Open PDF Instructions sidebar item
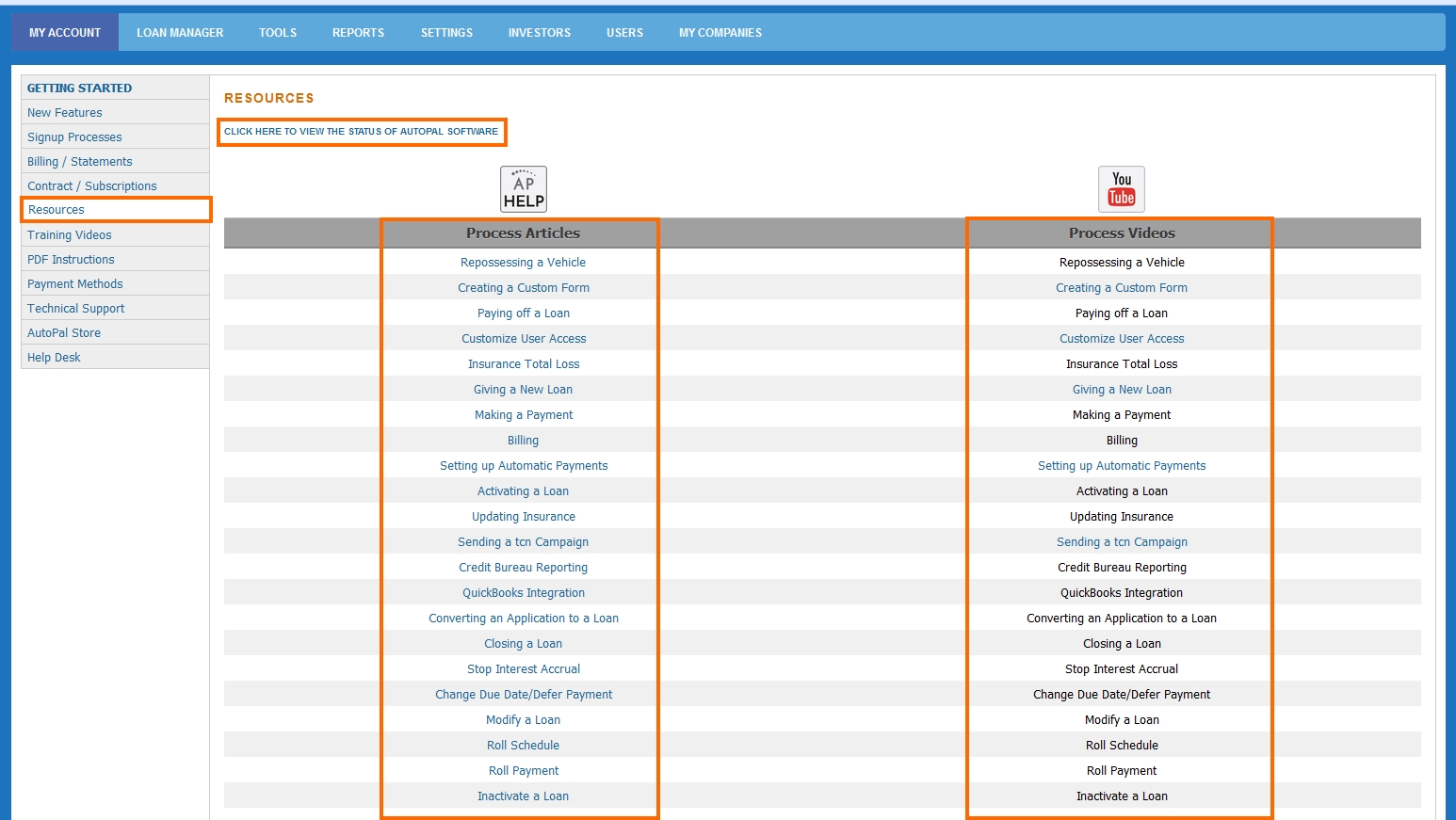 [x=71, y=259]
